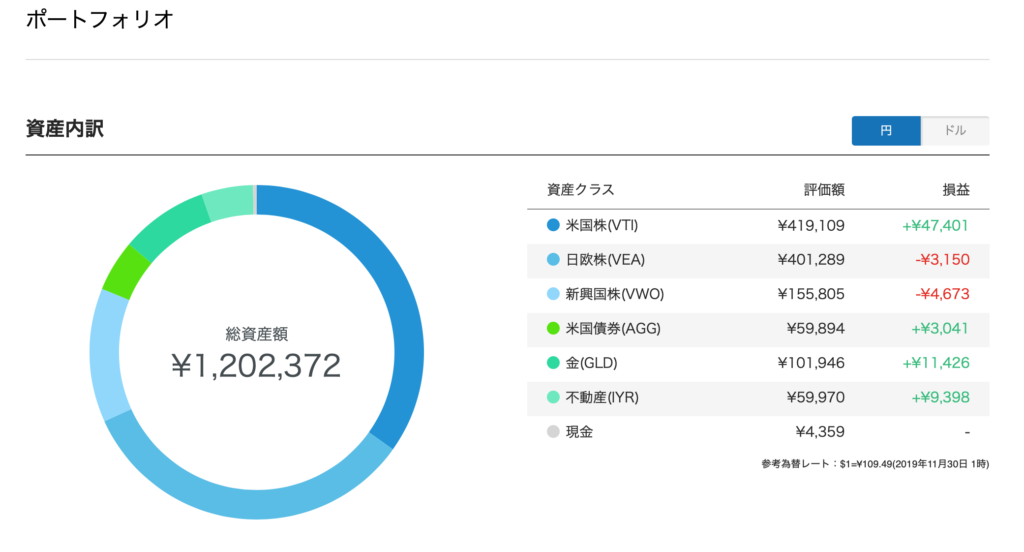Click the 損益 column header
The width and height of the screenshot is (1024, 552).
956,190
